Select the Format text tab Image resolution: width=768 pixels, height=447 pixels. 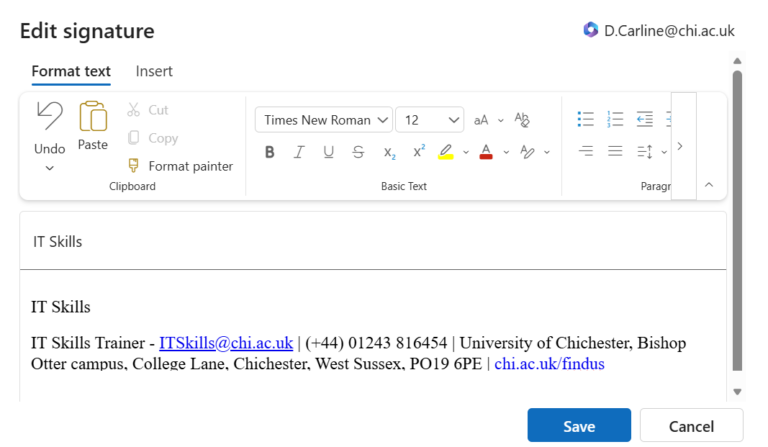coord(71,71)
